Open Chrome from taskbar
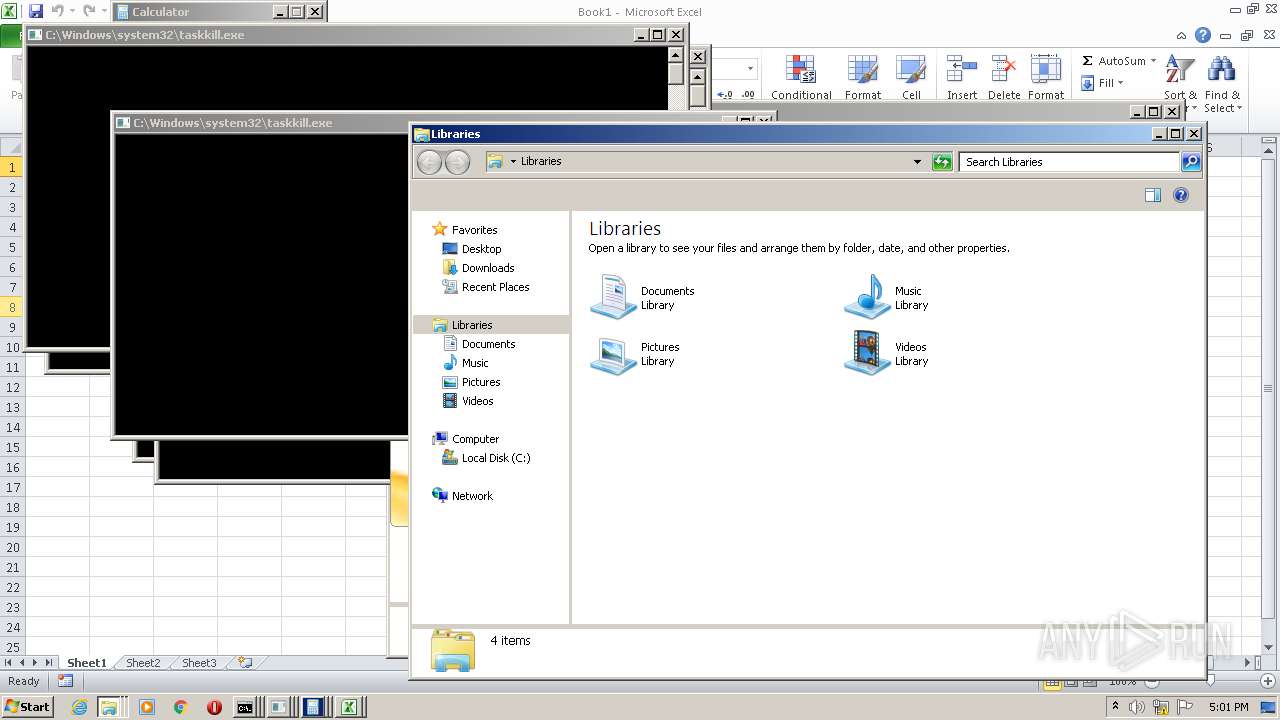 point(180,707)
